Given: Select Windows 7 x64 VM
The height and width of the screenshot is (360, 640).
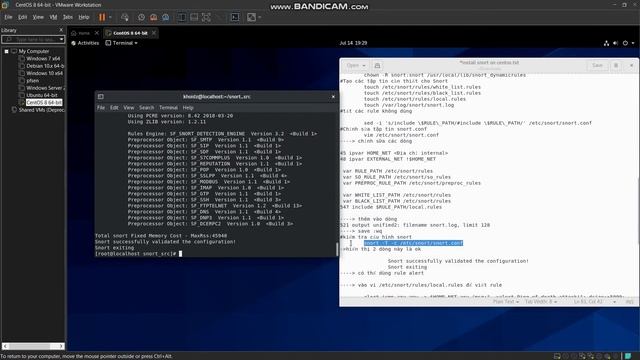Looking at the screenshot, I should 43,58.
